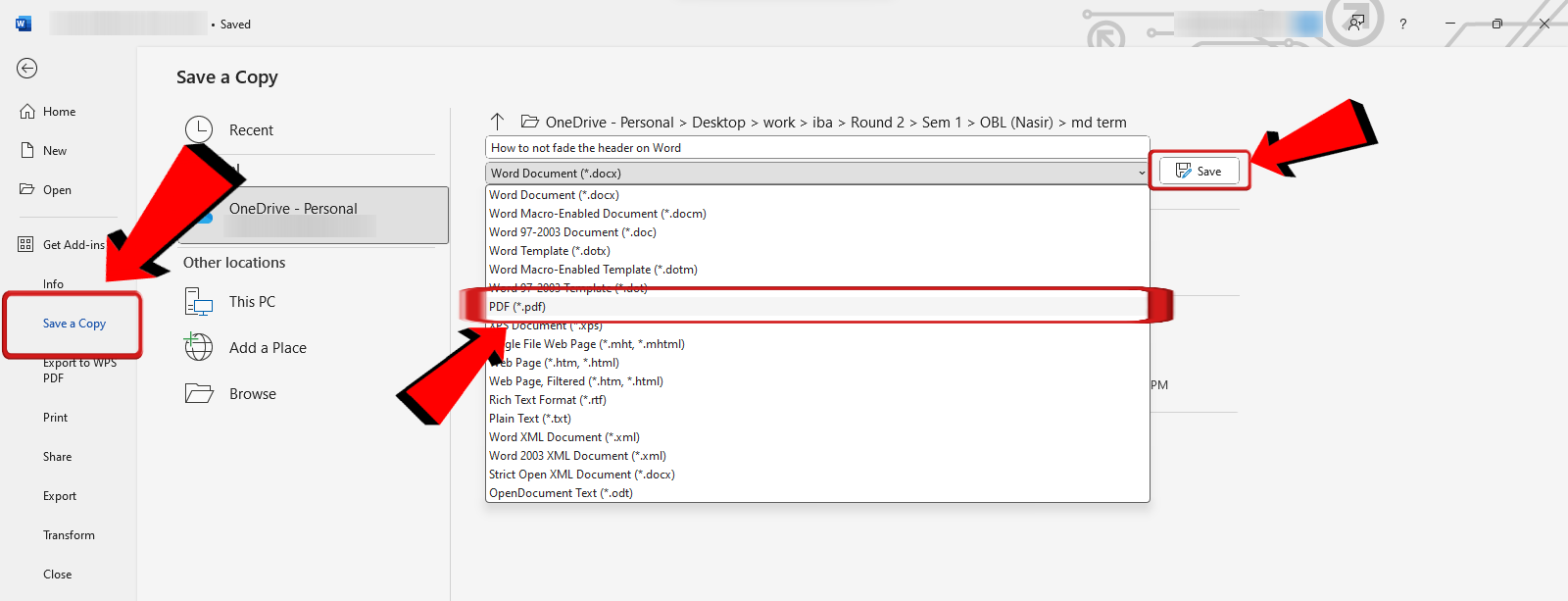1568x601 pixels.
Task: Select Word 2003 XML Document (*.xml)
Action: (817, 456)
